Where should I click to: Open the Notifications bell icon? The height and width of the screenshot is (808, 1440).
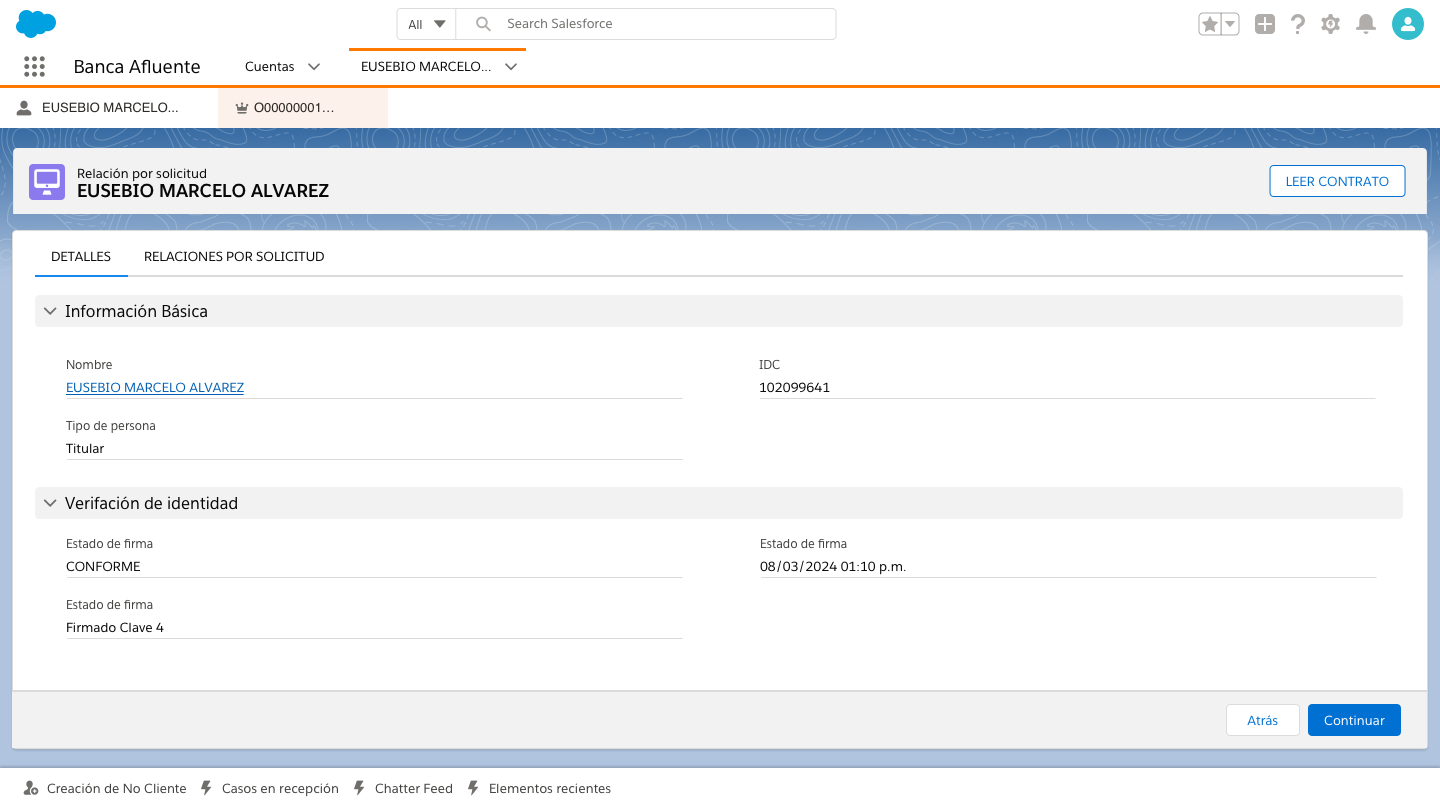[x=1366, y=24]
